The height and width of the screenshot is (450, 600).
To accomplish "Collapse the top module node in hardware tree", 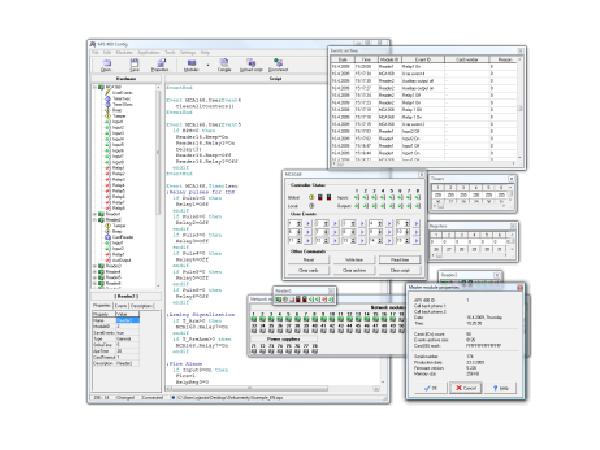I will point(96,87).
